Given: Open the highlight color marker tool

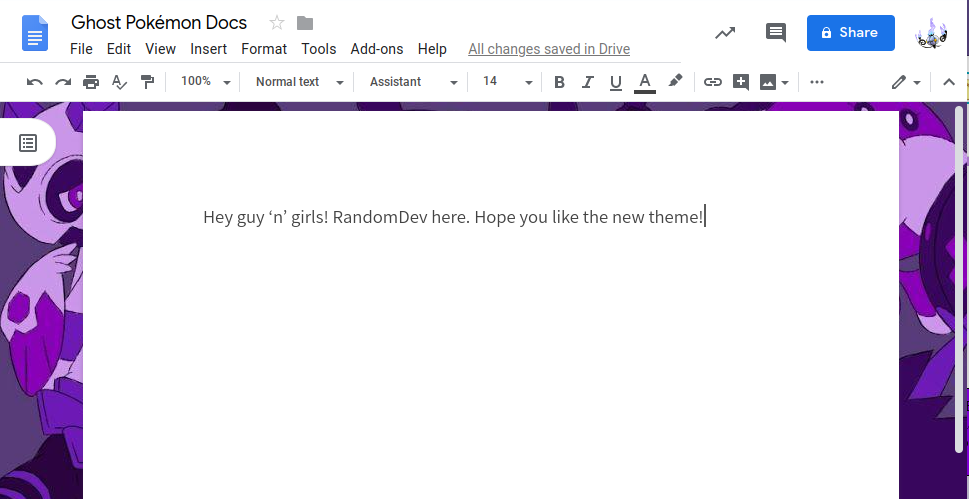Looking at the screenshot, I should point(675,81).
